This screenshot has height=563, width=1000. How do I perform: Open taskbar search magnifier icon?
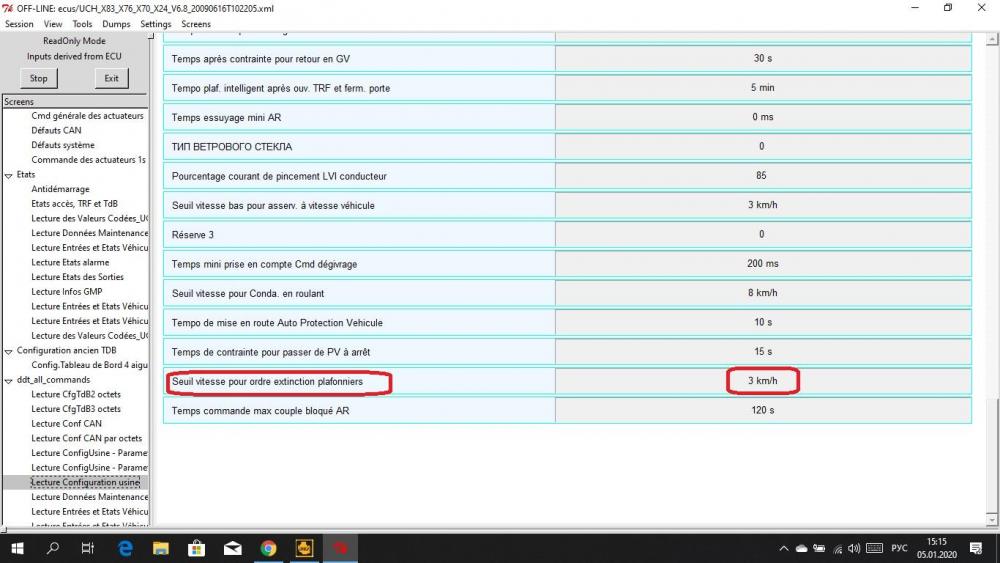click(x=53, y=548)
